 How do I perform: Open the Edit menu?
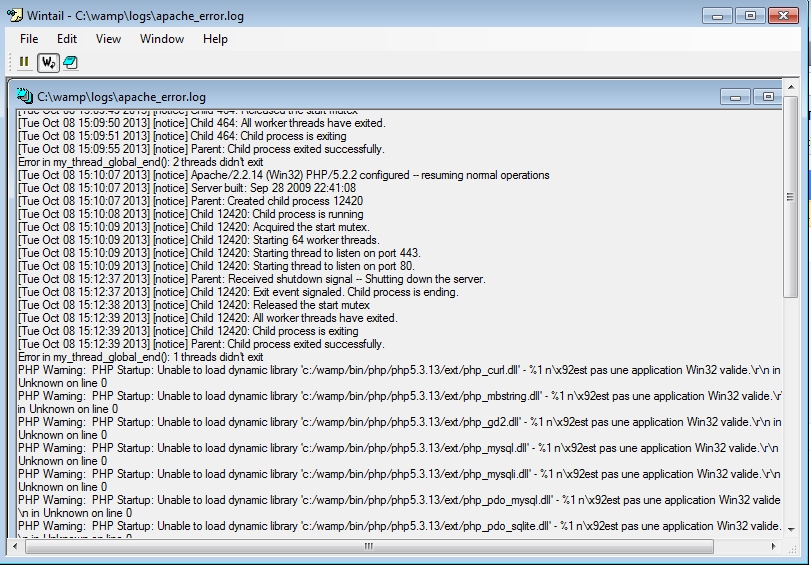click(x=67, y=39)
